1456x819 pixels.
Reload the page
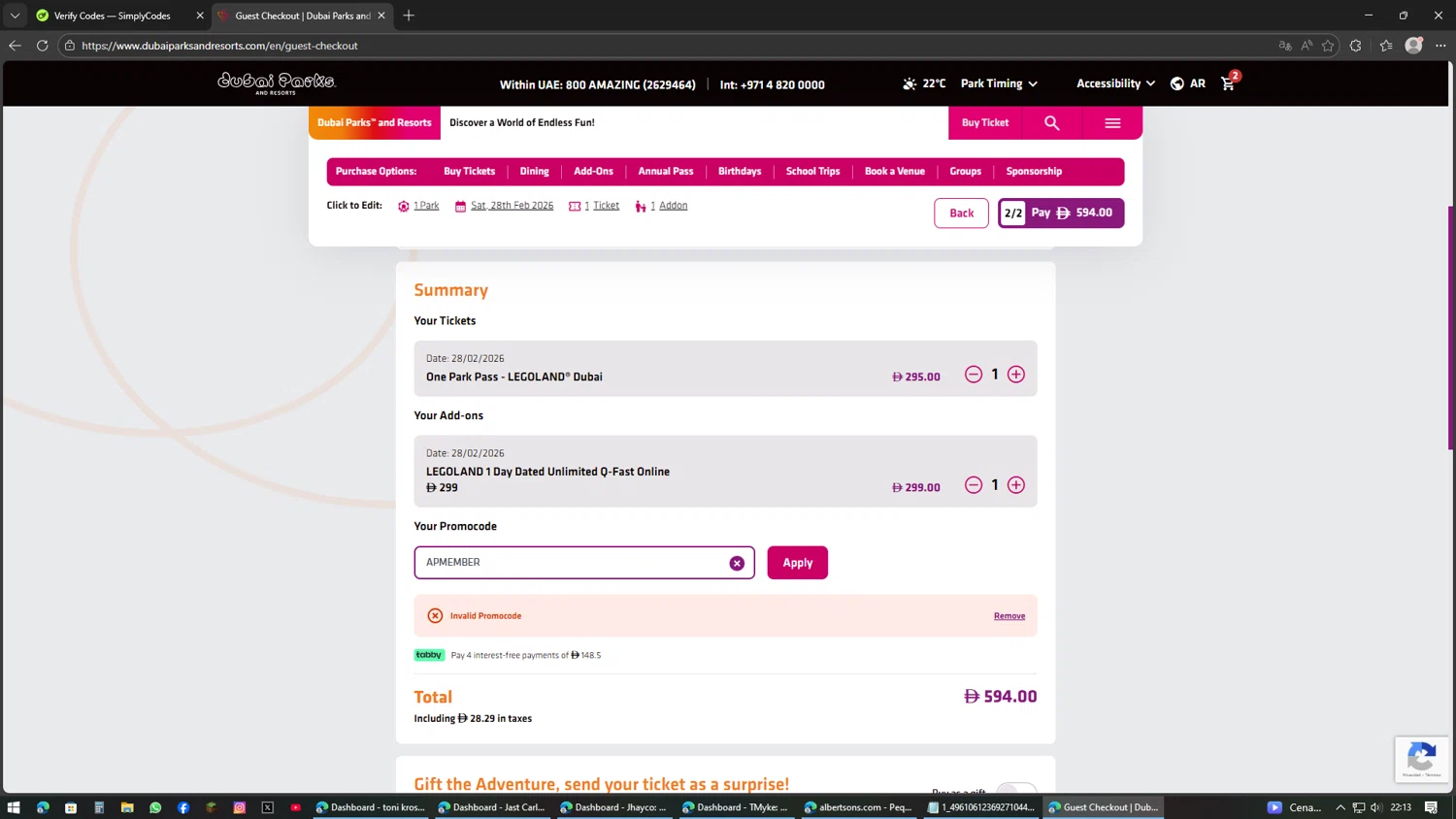point(43,46)
